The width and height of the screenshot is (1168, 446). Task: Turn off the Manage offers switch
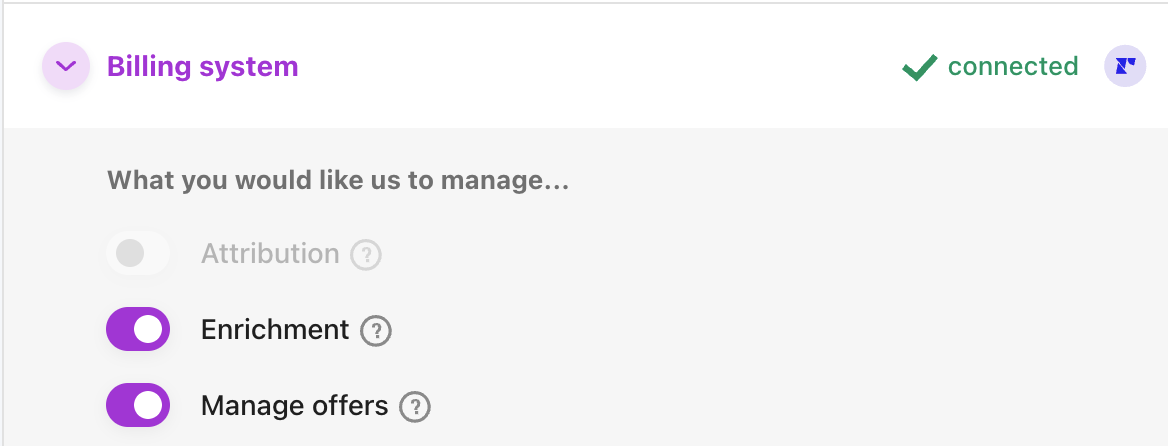pos(138,405)
